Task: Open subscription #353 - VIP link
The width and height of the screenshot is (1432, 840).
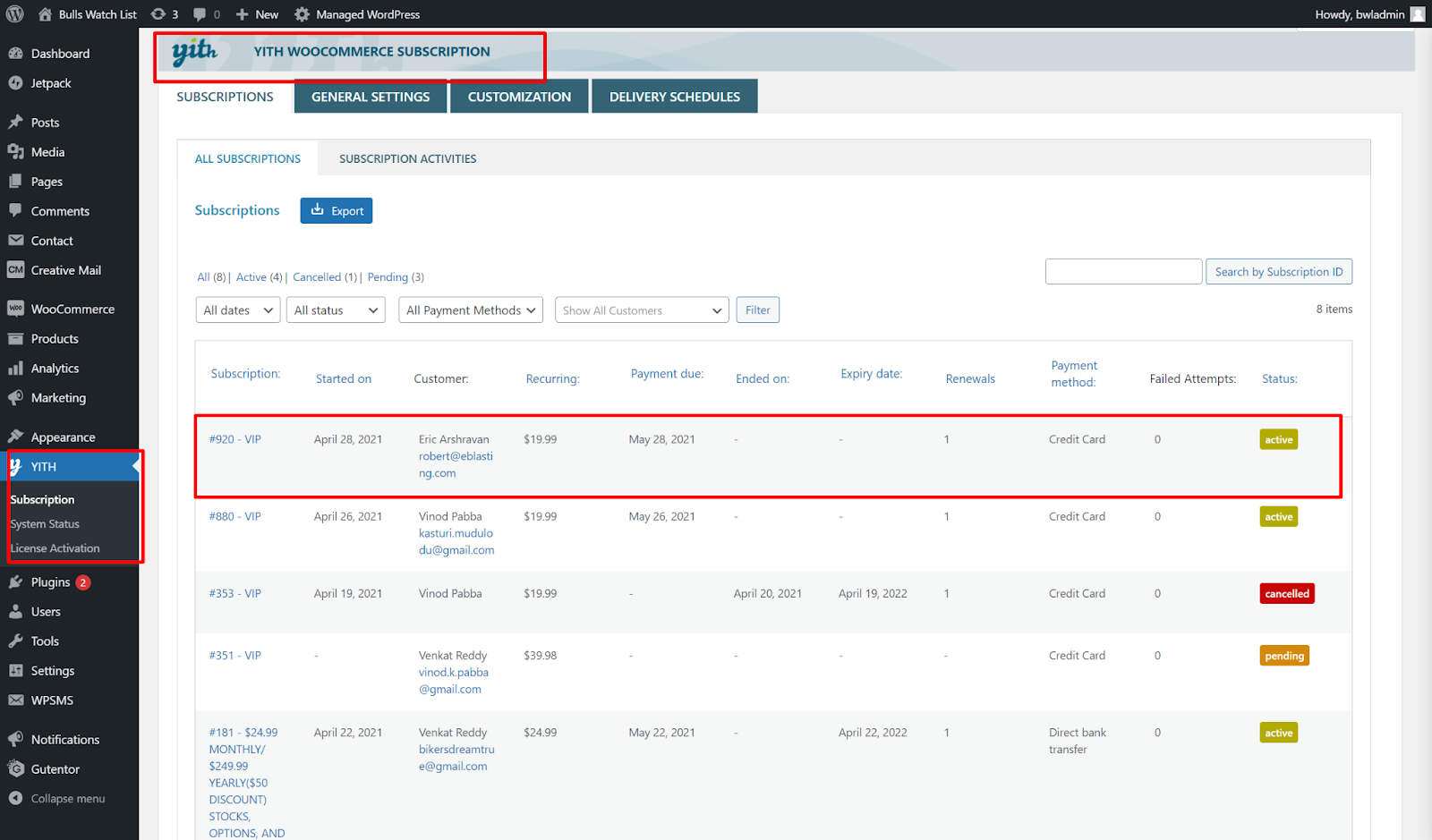Action: (235, 593)
